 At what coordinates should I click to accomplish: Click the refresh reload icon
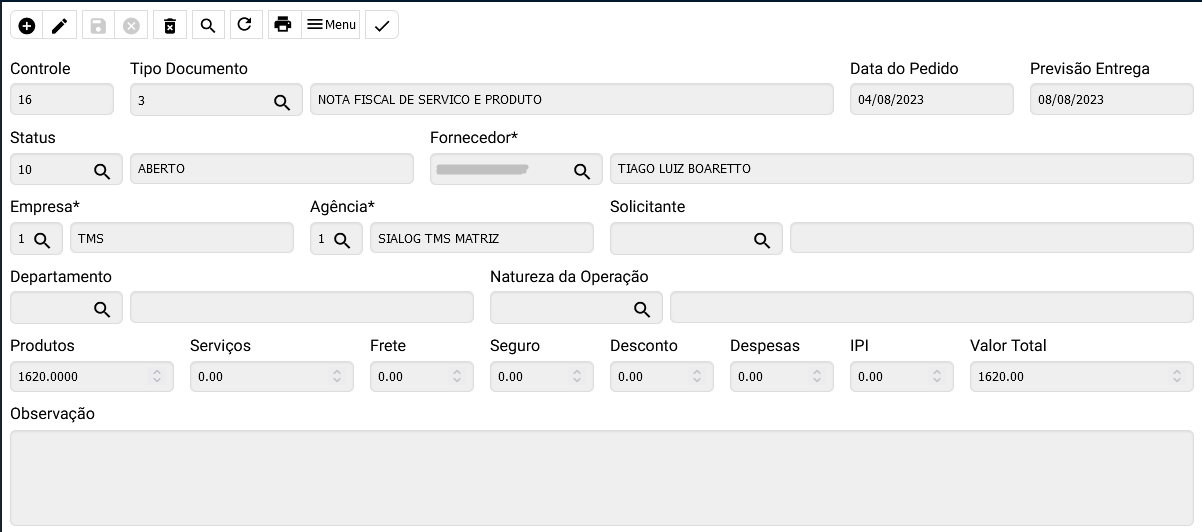coord(245,25)
